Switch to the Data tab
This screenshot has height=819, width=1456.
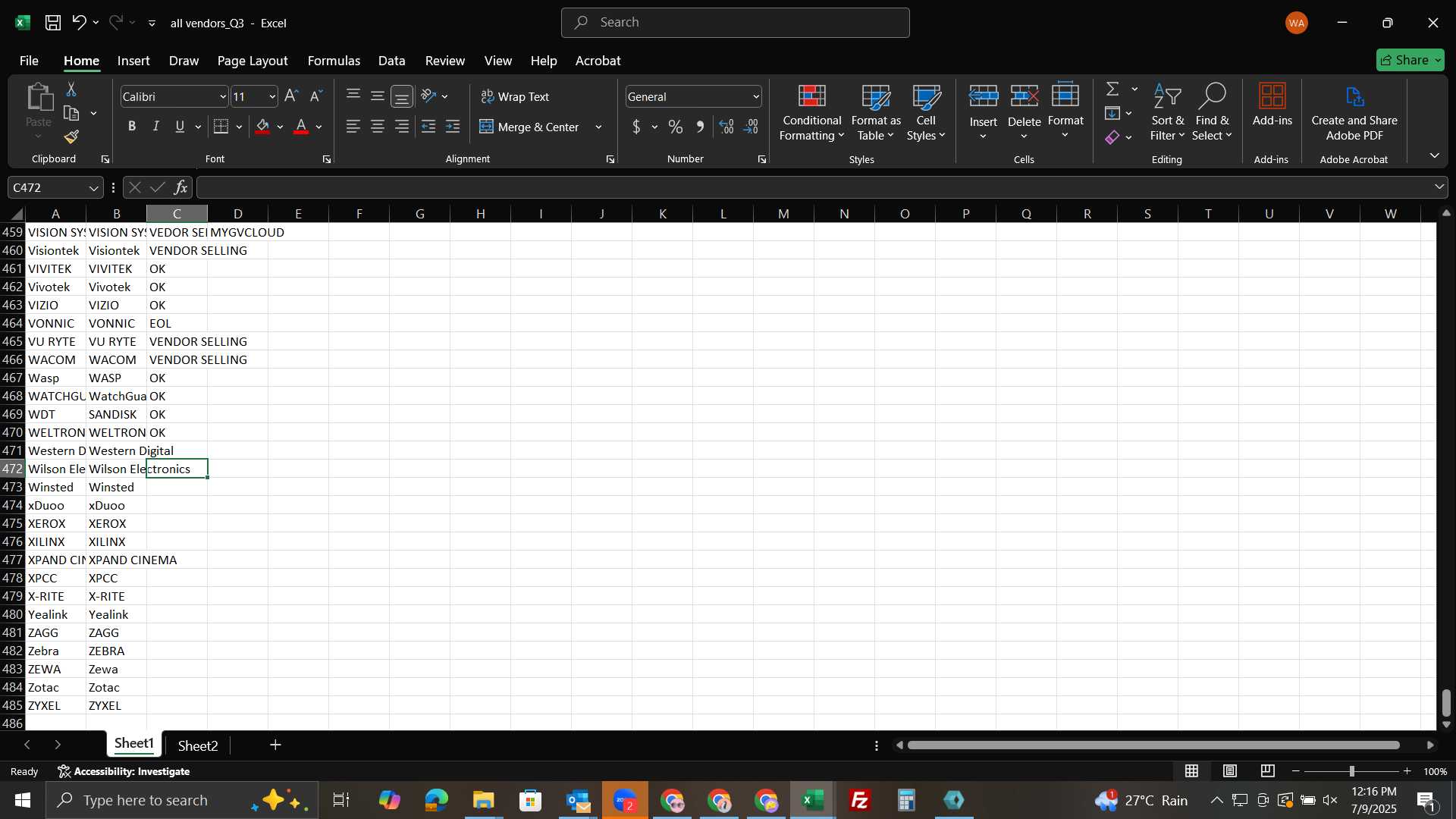(391, 61)
